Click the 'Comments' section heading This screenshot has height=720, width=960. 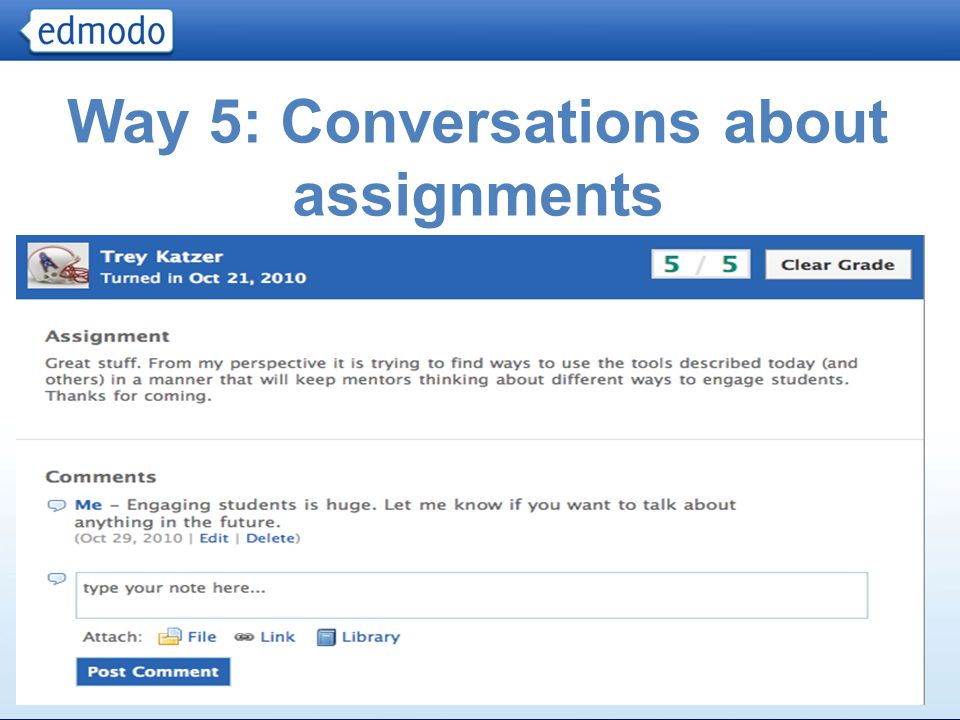pyautogui.click(x=100, y=476)
